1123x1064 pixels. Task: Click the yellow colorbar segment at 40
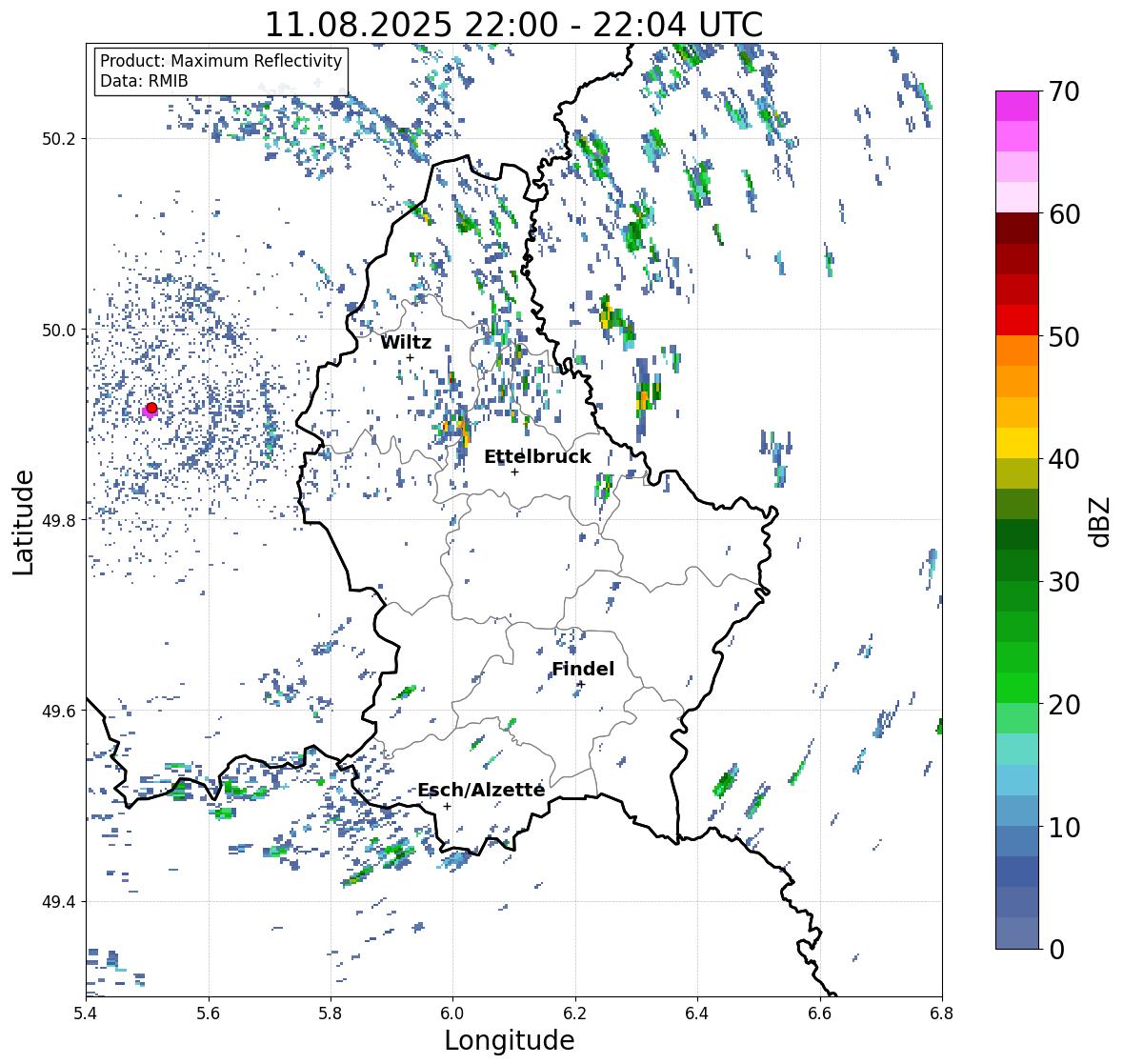coord(1017,443)
